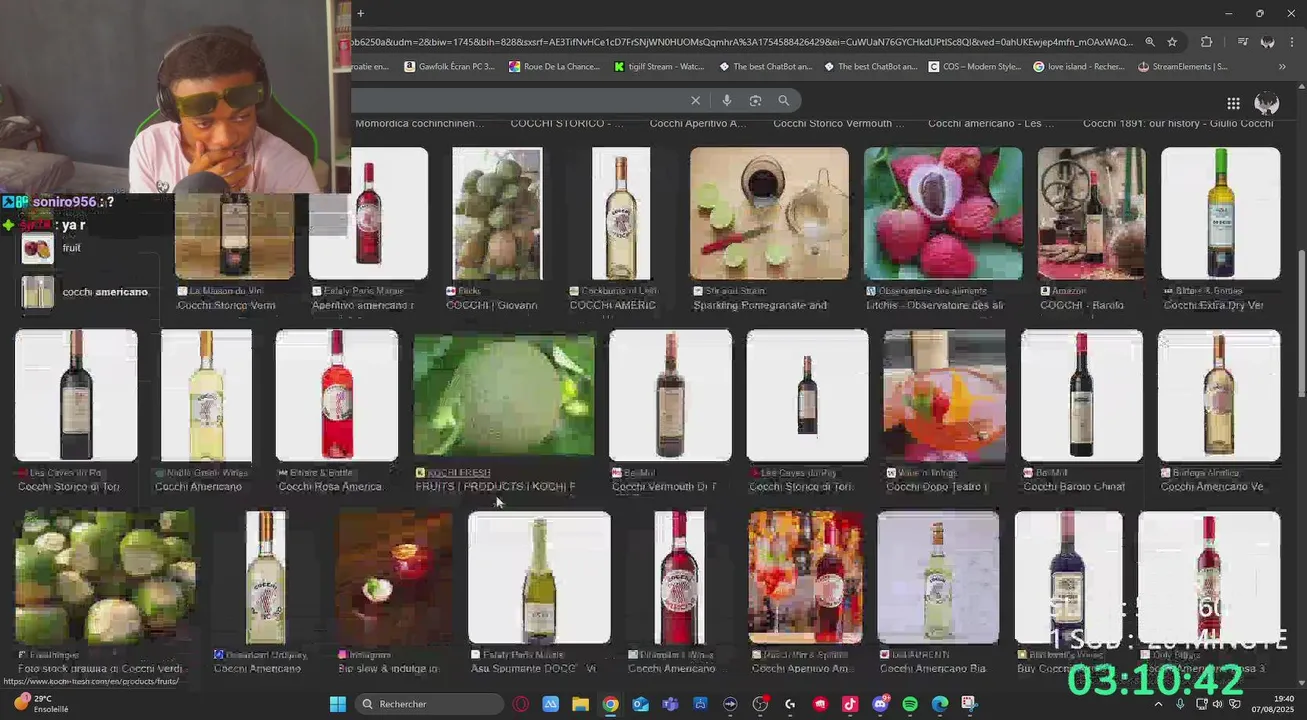This screenshot has height=720, width=1307.
Task: Open the Chrome zoom indicator icon
Action: 1149,42
